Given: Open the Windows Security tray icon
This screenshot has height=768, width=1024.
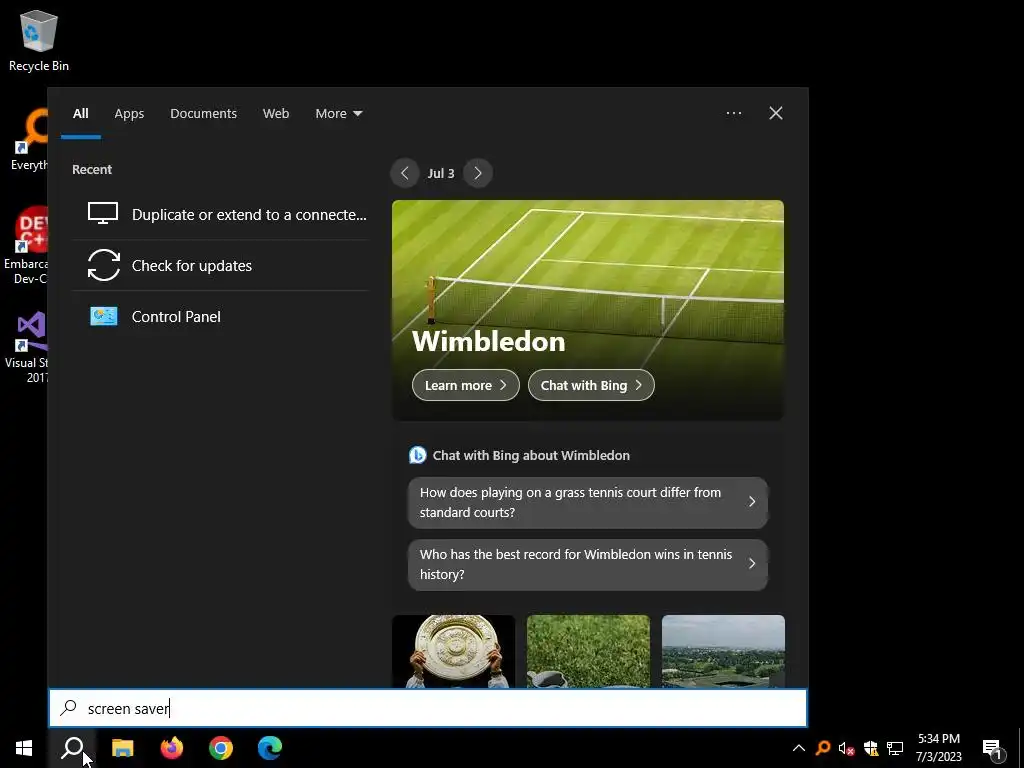Looking at the screenshot, I should point(871,748).
